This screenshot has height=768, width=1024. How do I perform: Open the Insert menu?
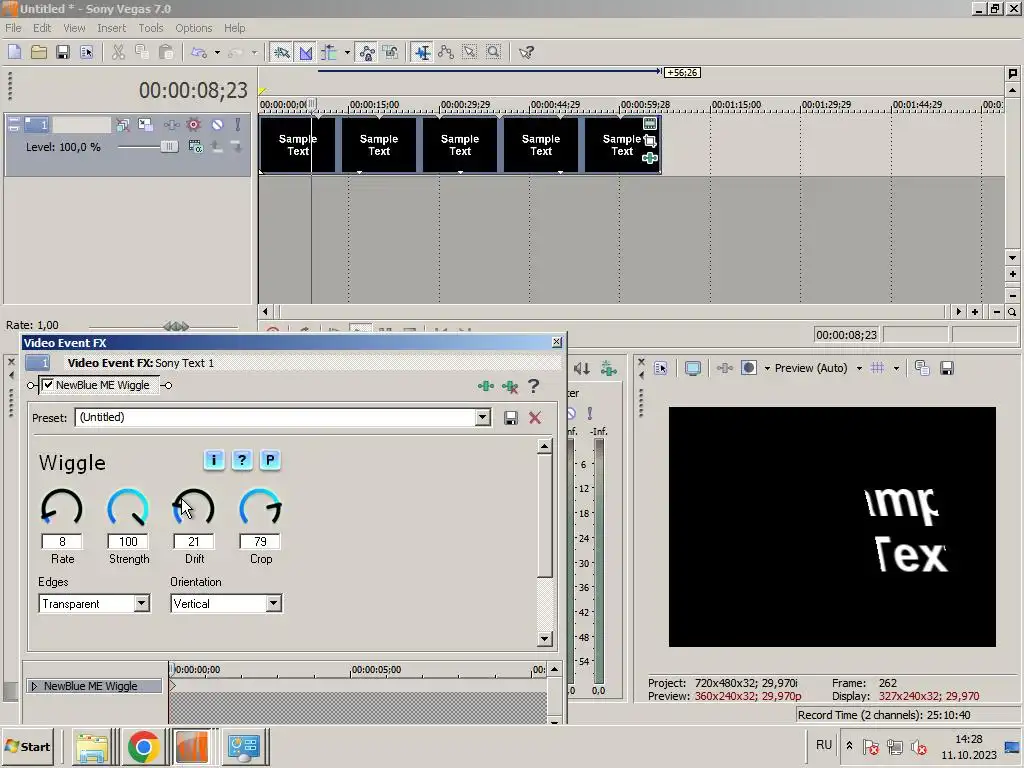[112, 28]
